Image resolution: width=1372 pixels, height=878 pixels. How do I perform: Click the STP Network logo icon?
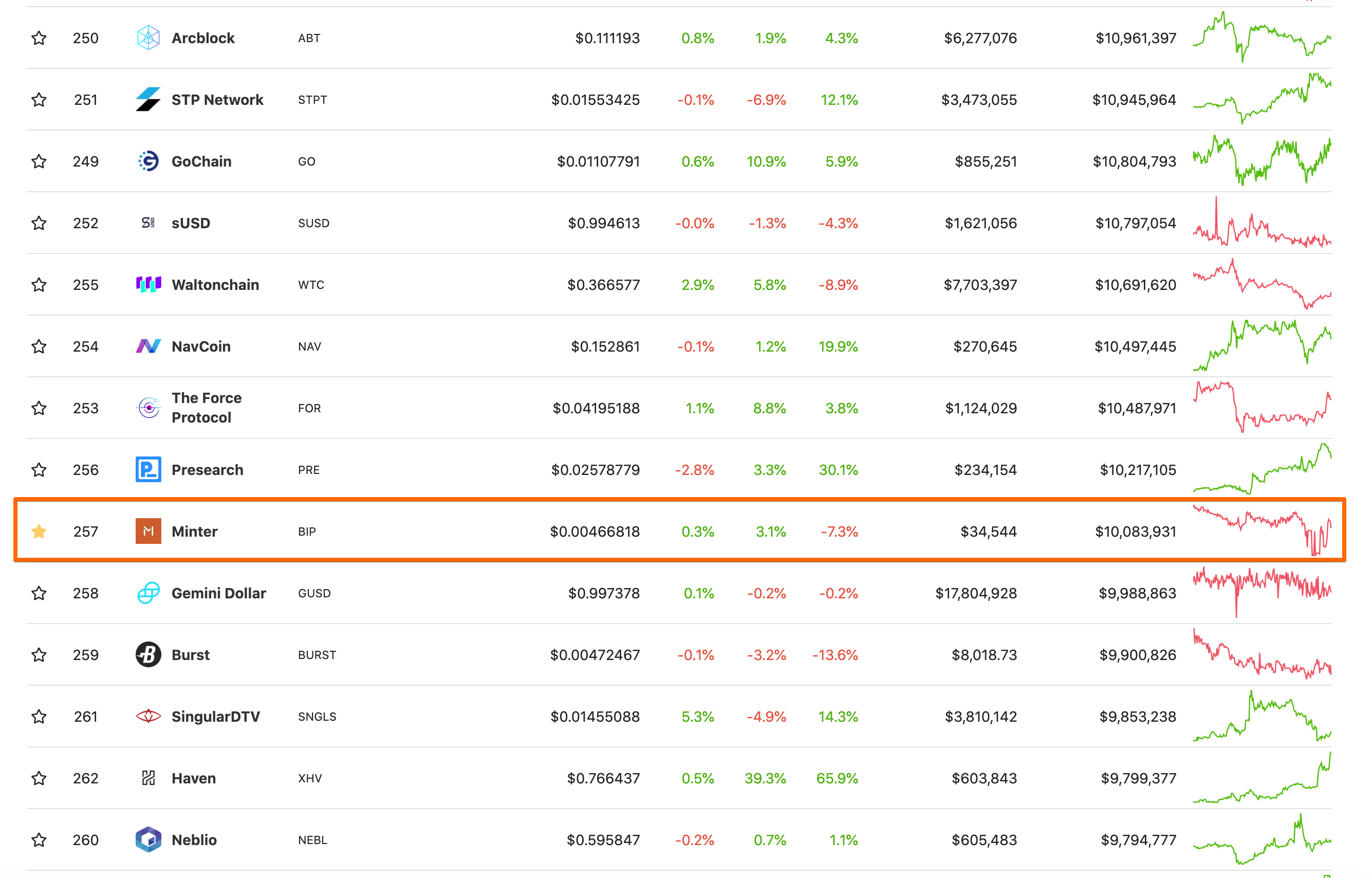pyautogui.click(x=148, y=99)
